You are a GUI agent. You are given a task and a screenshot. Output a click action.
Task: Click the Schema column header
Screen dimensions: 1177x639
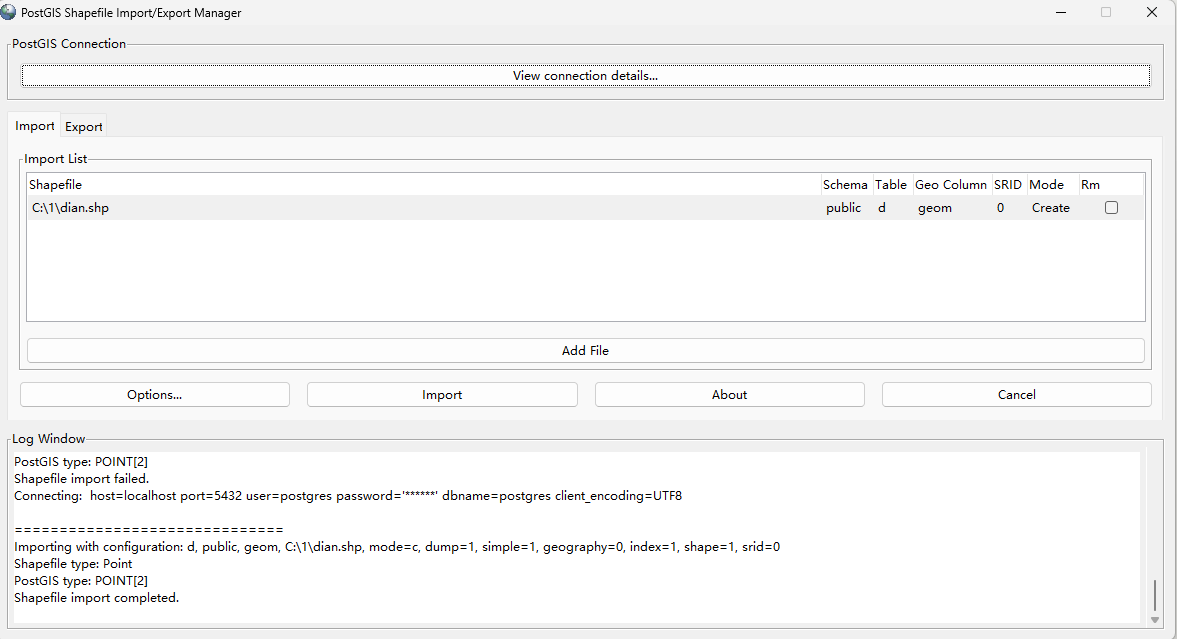tap(845, 185)
